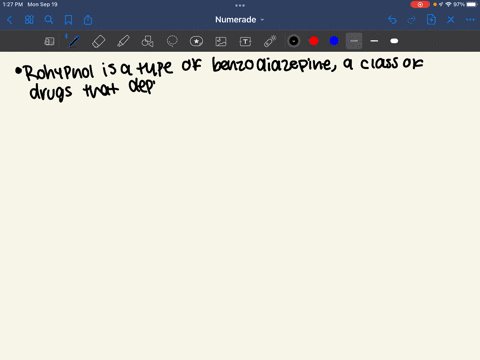Image resolution: width=480 pixels, height=360 pixels.
Task: Select the Highlighter tool
Action: [x=123, y=41]
